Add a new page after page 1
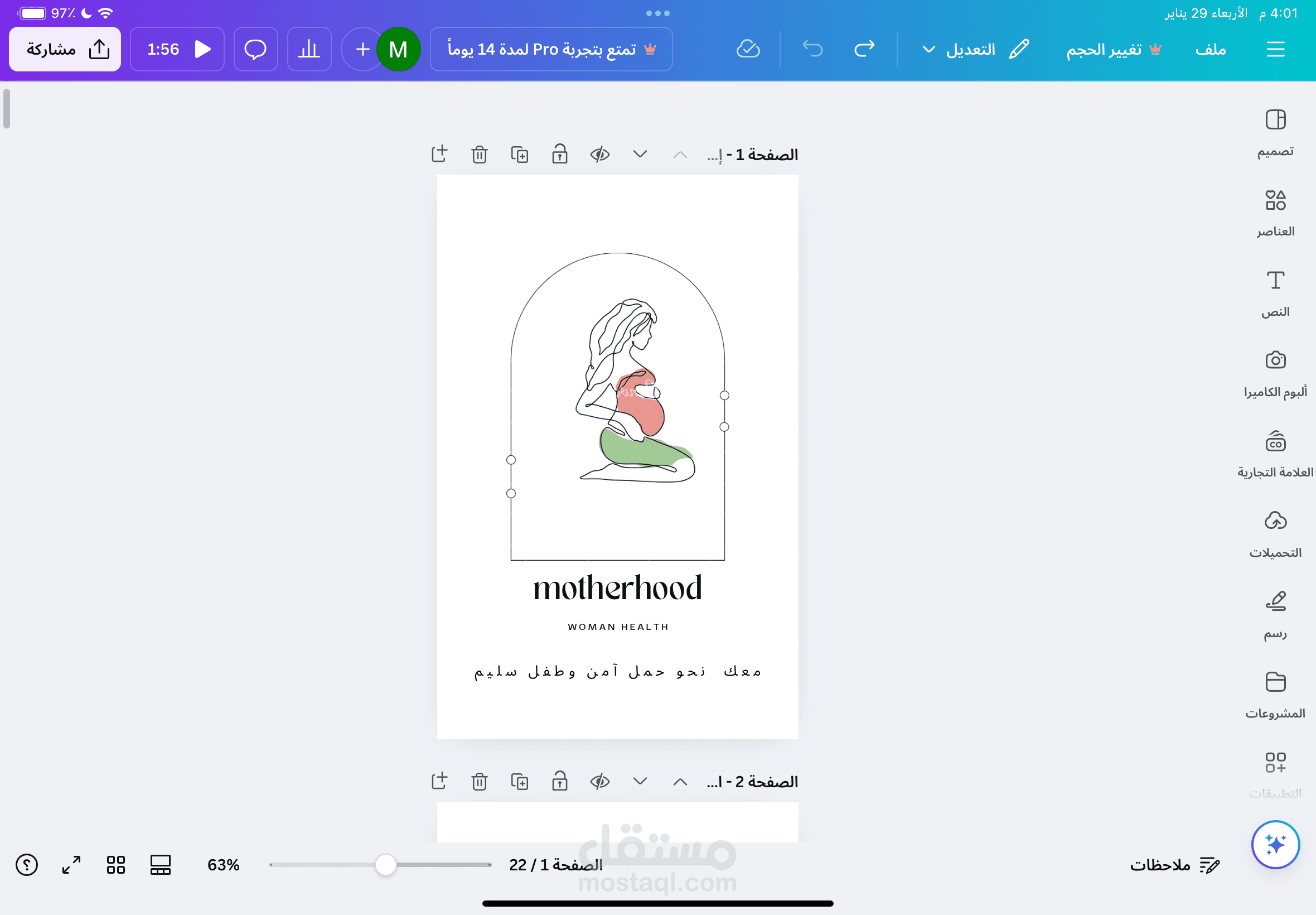 [x=439, y=153]
